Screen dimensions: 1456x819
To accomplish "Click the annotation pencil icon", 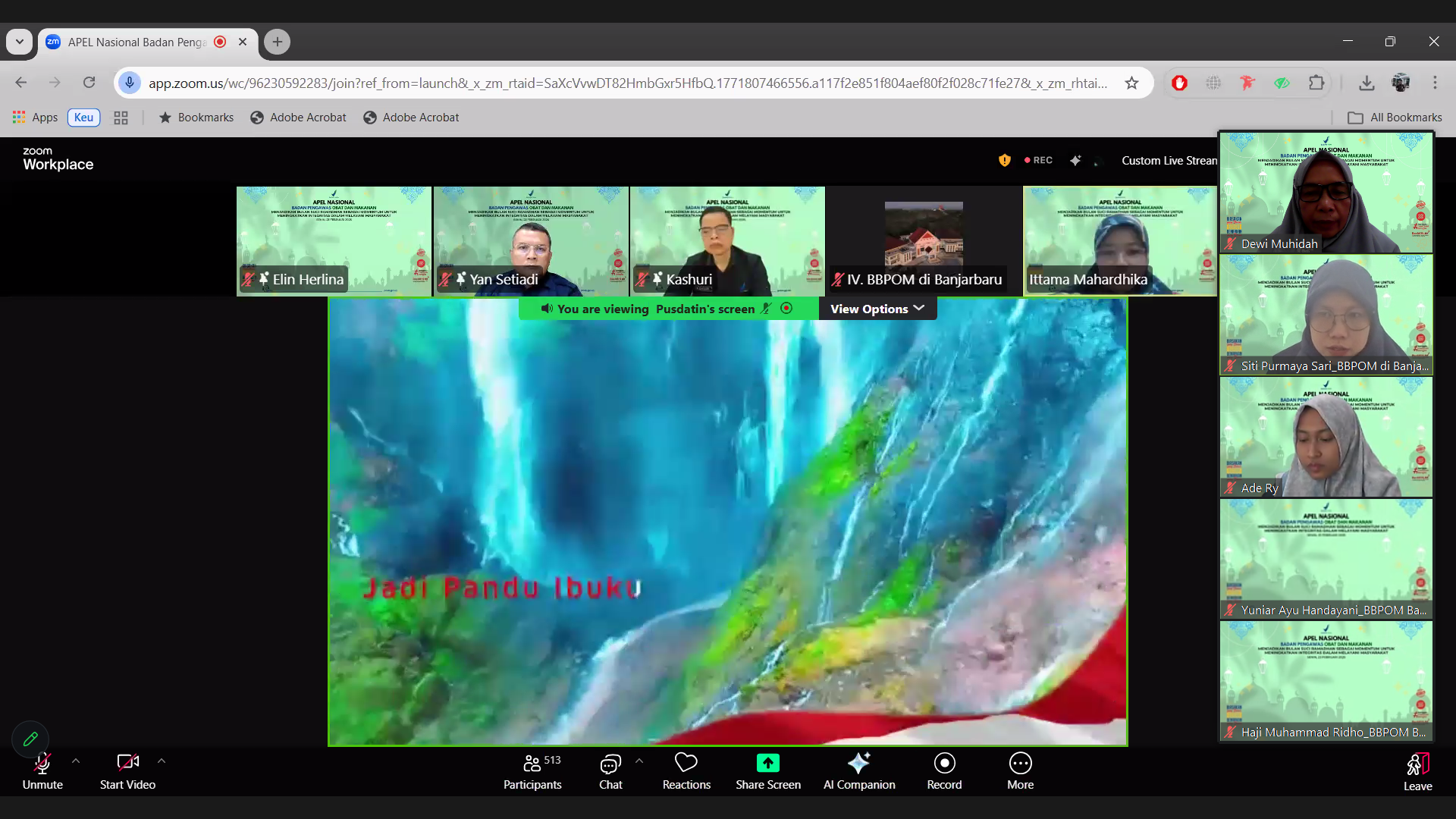I will [30, 739].
